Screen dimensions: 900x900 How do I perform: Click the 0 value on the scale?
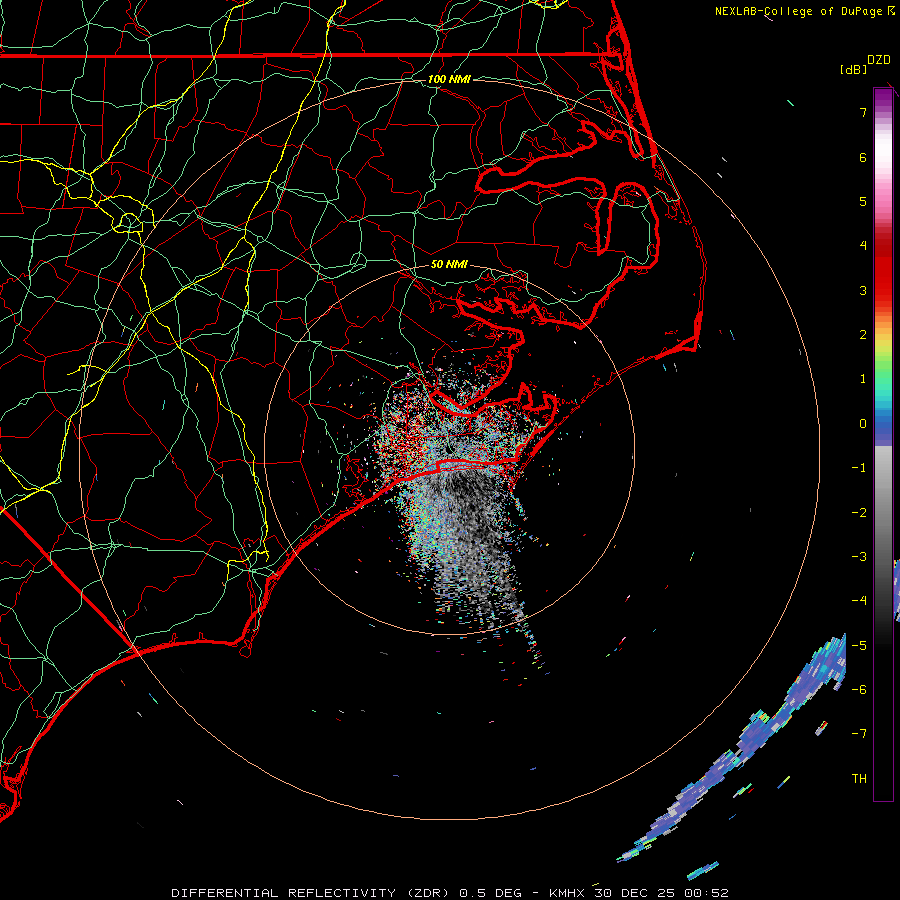[863, 424]
